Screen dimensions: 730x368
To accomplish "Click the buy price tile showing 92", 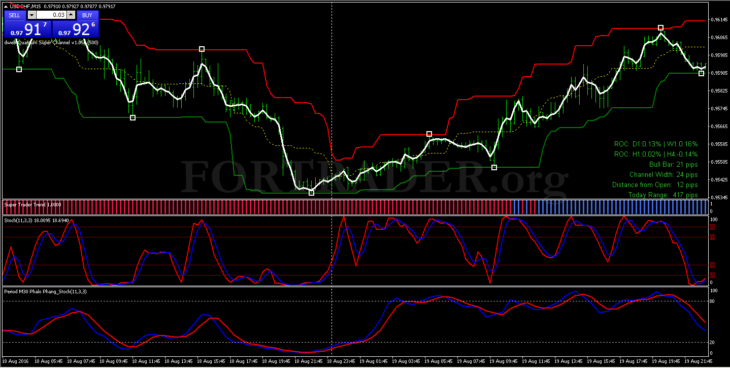I will (x=75, y=29).
